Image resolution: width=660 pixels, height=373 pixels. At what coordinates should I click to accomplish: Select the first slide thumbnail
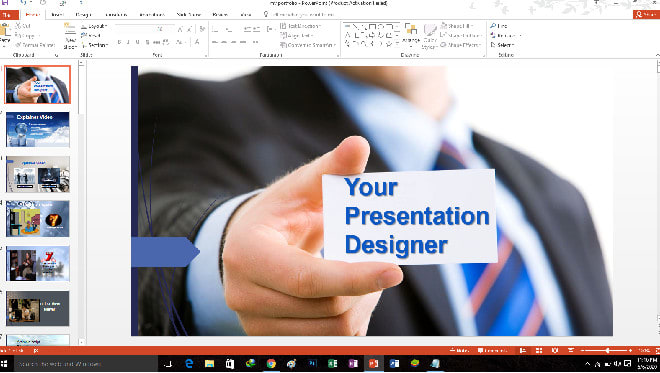(37, 85)
